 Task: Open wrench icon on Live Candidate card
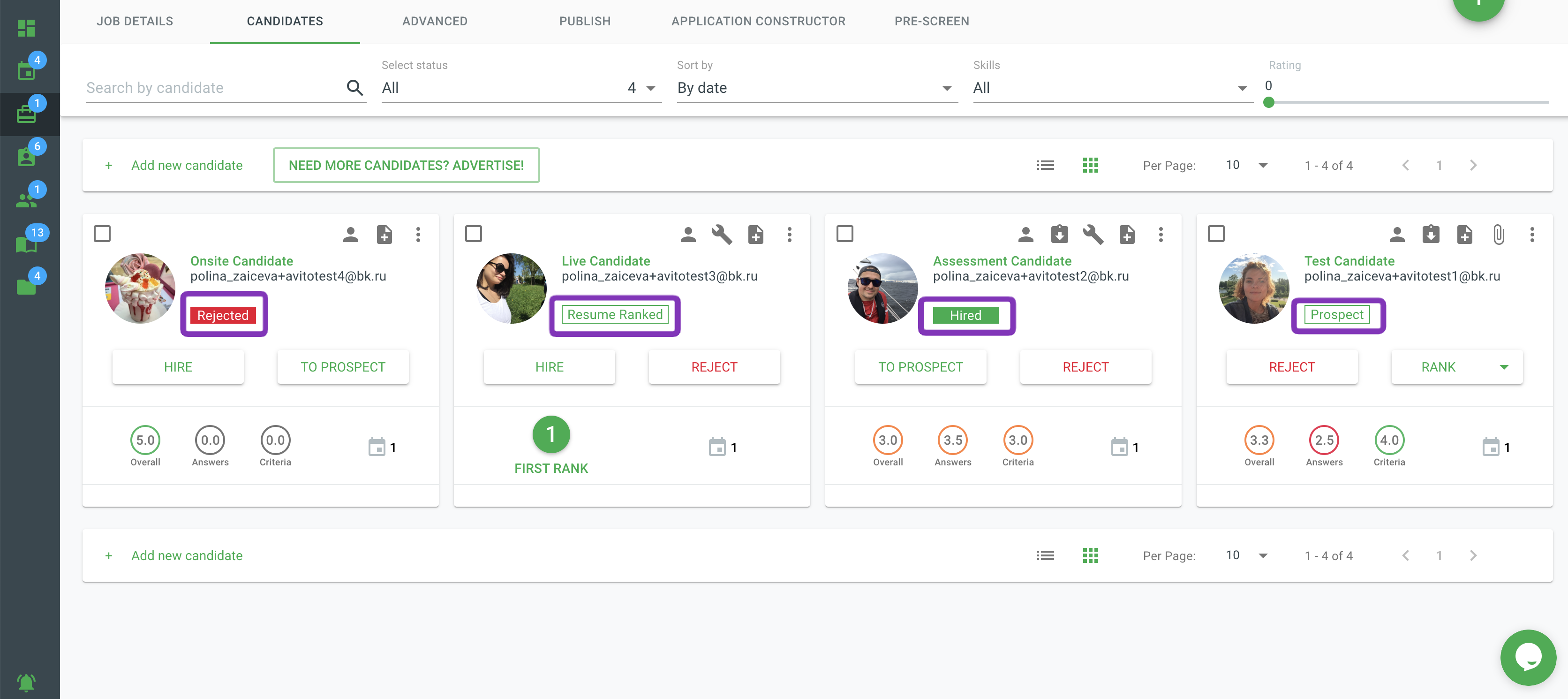(x=721, y=235)
